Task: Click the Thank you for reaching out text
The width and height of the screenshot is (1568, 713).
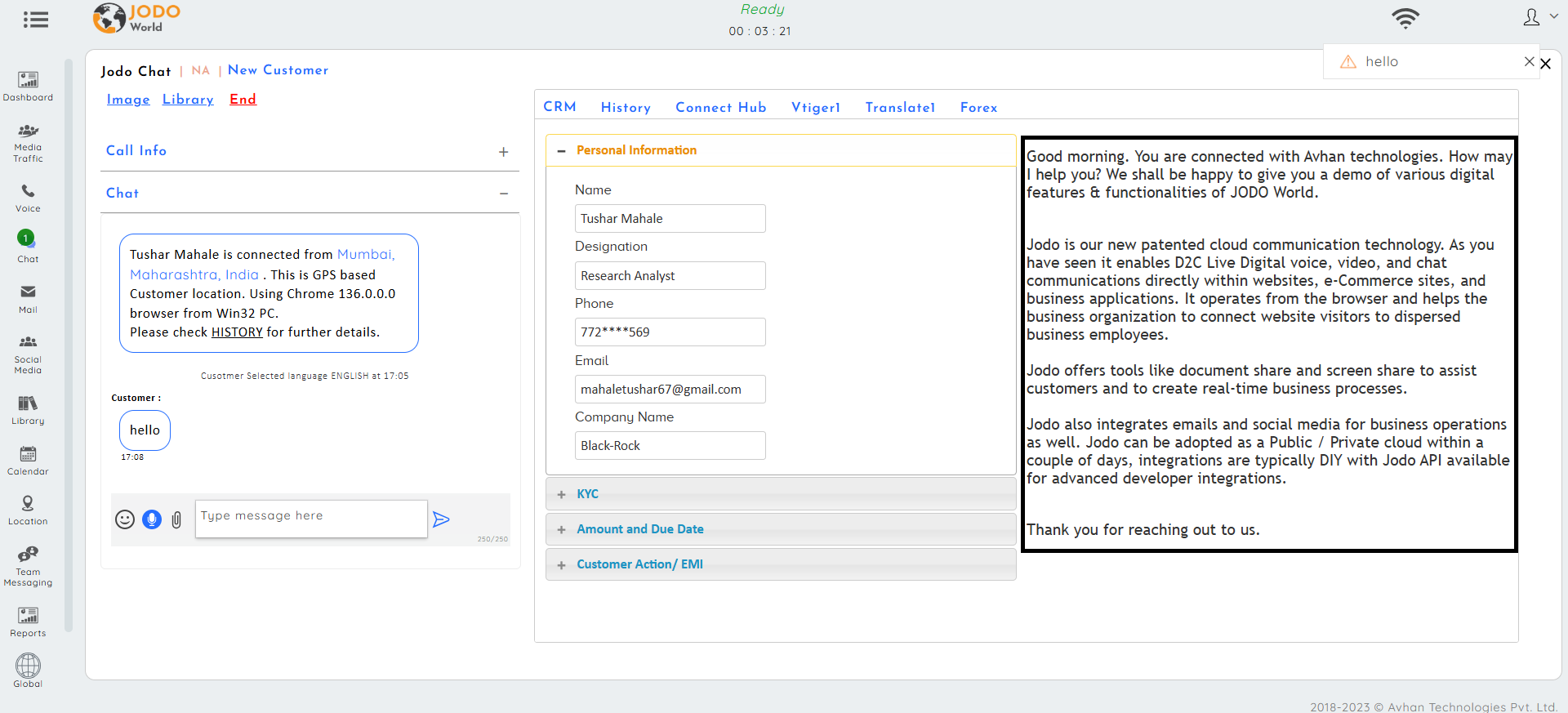Action: pos(1143,530)
